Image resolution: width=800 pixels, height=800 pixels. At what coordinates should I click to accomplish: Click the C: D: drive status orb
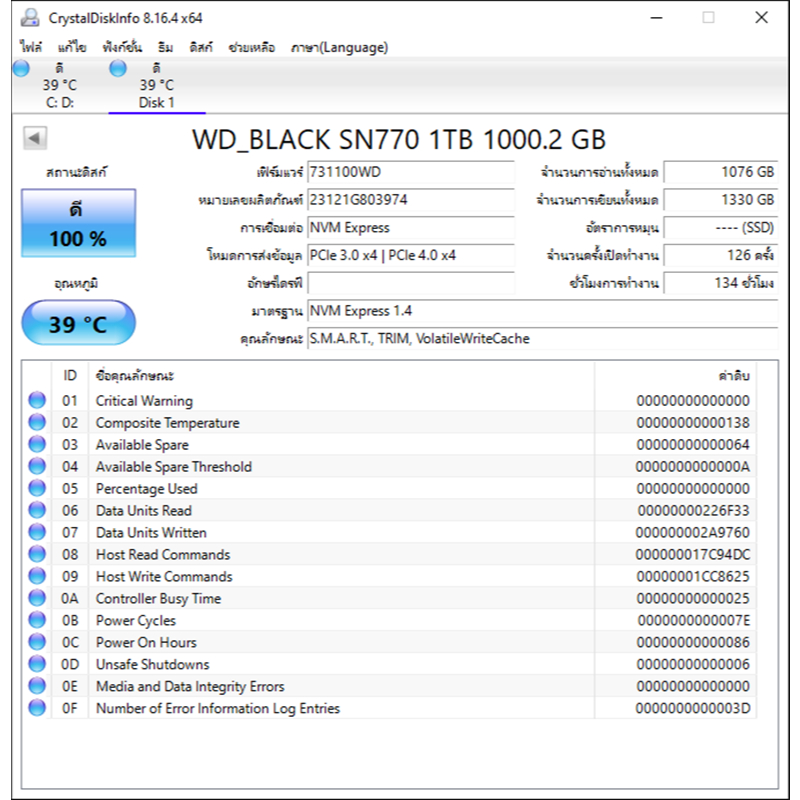[x=21, y=68]
